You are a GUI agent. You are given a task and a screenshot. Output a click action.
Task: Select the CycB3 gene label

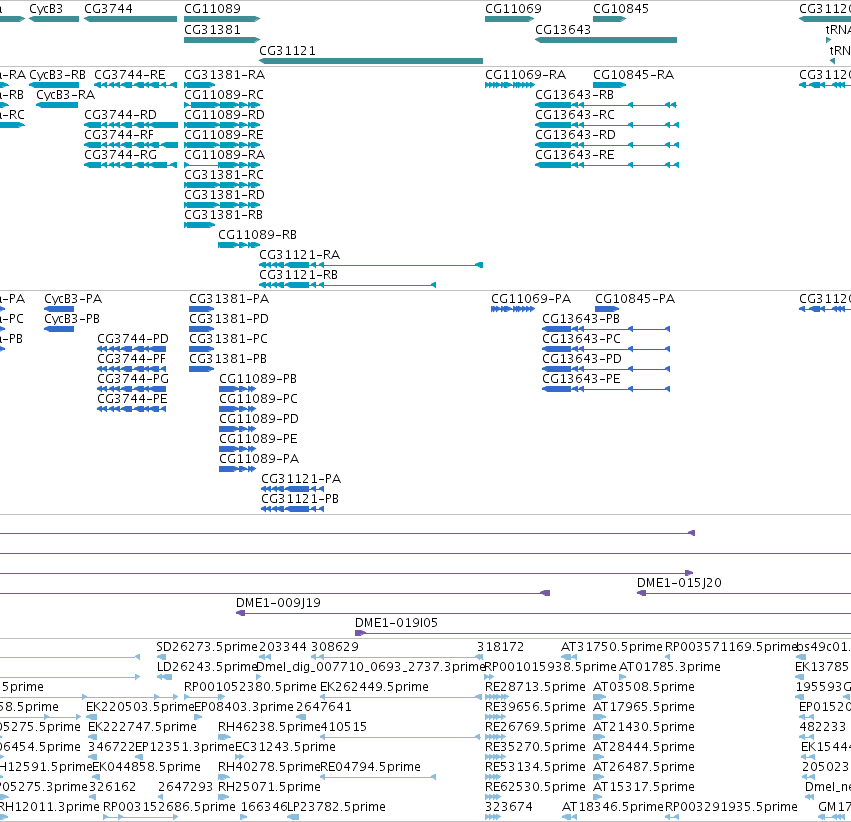click(x=46, y=9)
